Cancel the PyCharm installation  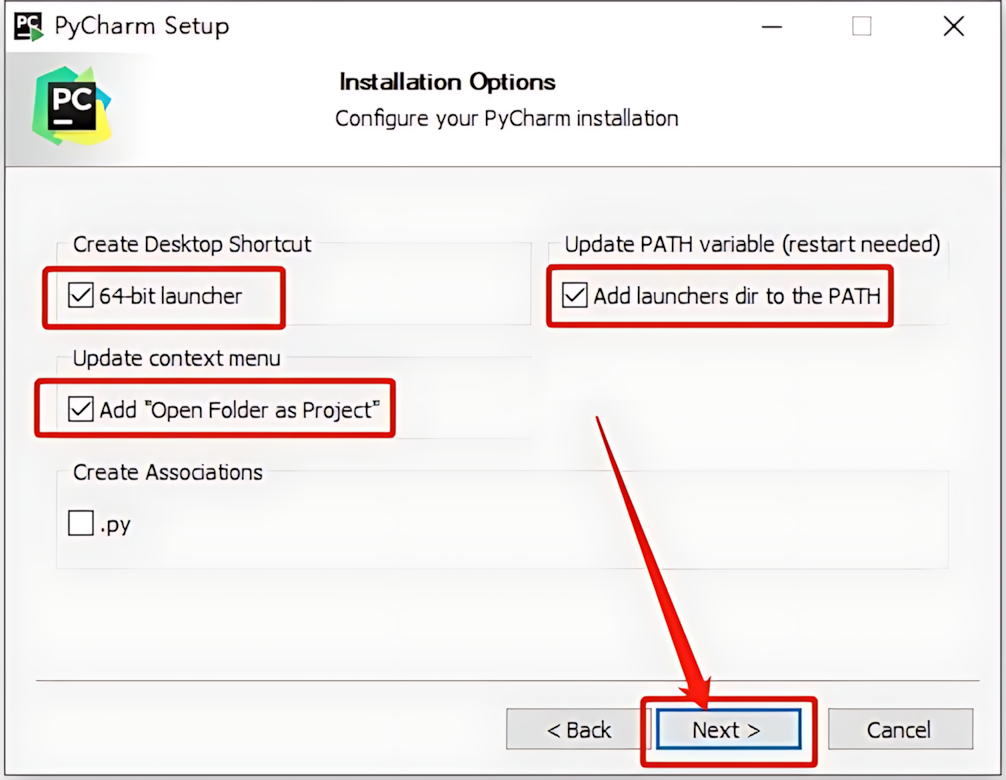pos(900,729)
